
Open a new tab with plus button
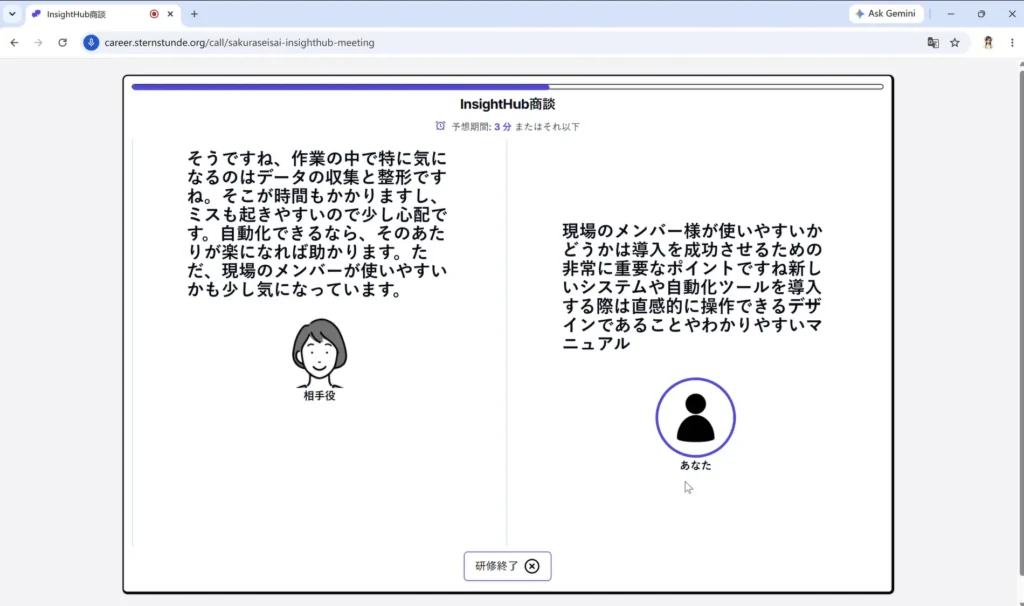click(x=194, y=14)
